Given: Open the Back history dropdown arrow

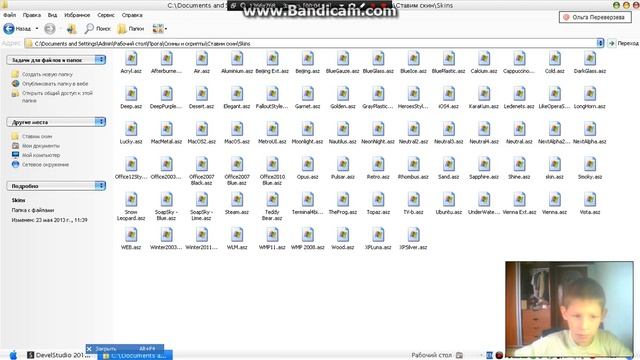Looking at the screenshot, I should [x=37, y=29].
